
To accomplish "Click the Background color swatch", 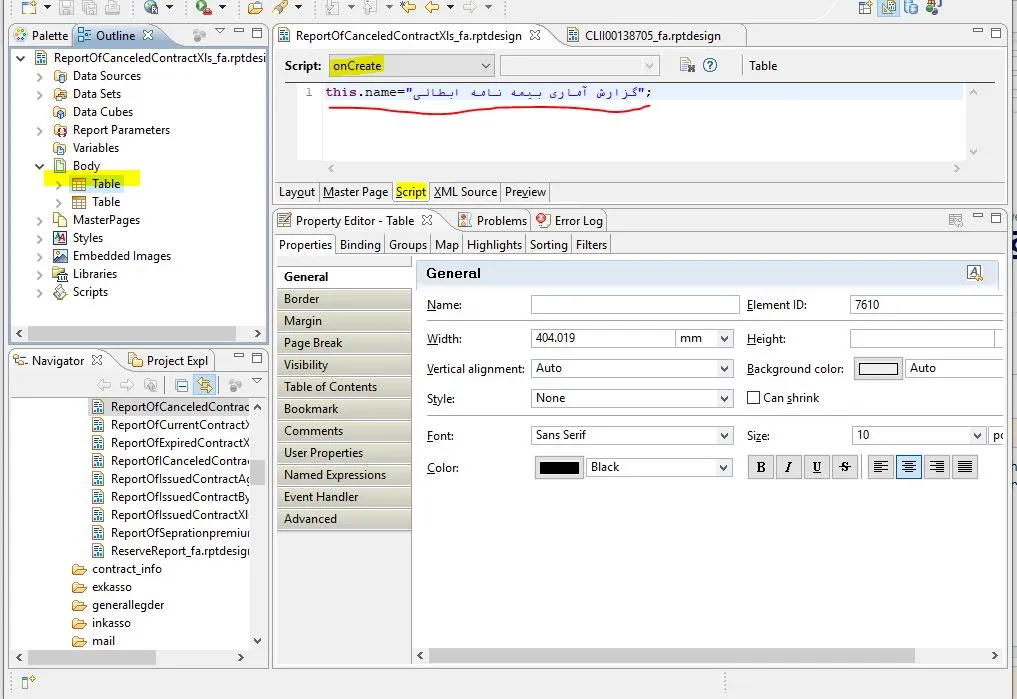I will (x=878, y=369).
